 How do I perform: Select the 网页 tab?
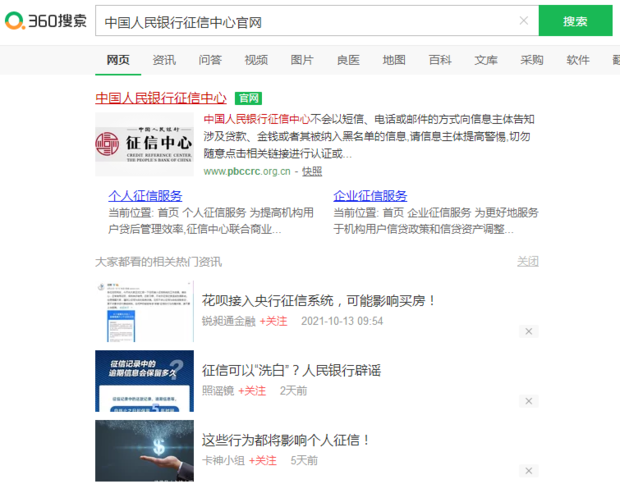[118, 60]
